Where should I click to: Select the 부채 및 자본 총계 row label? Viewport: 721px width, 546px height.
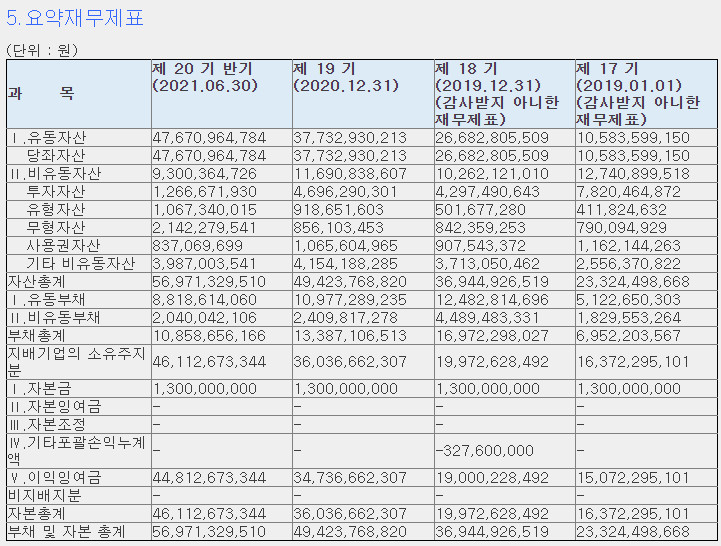tap(67, 532)
